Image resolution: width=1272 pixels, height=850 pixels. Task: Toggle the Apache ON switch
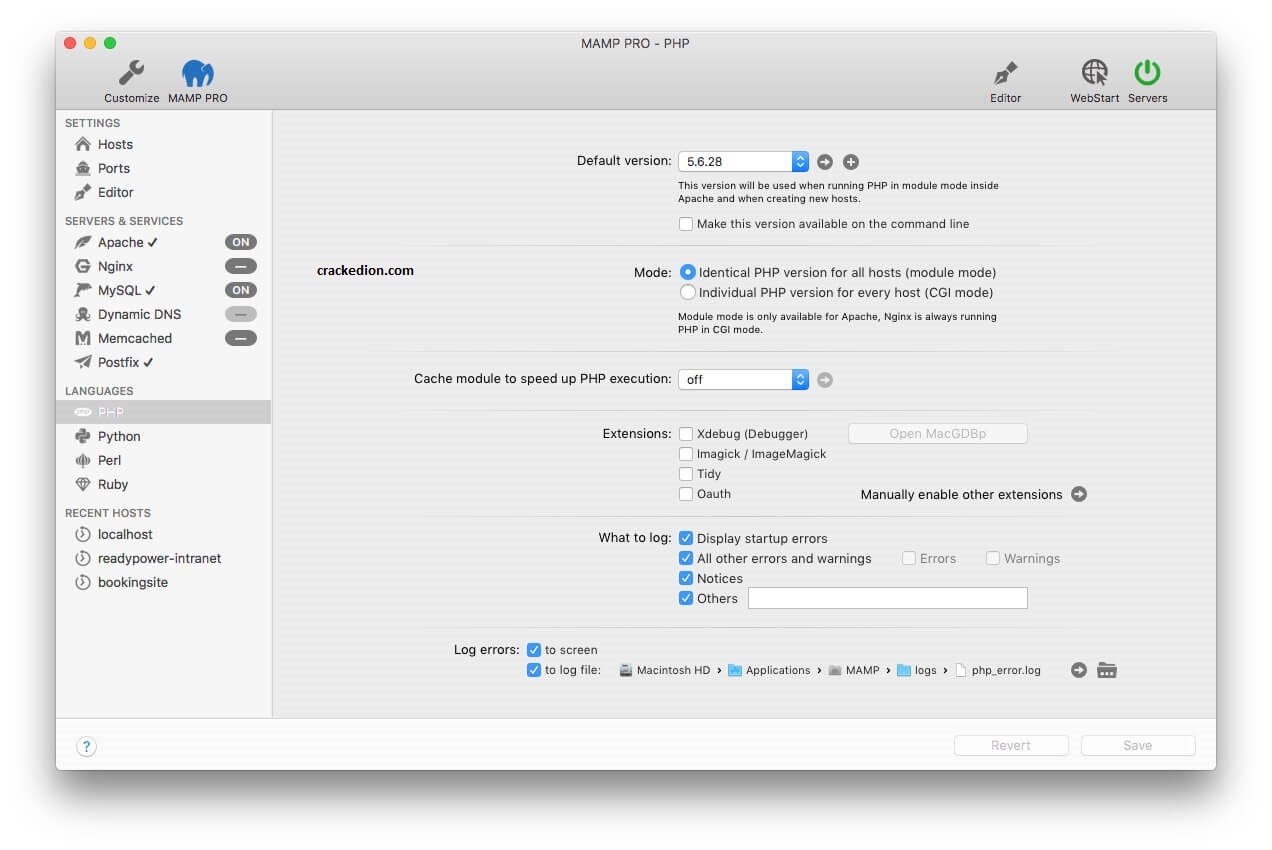240,242
